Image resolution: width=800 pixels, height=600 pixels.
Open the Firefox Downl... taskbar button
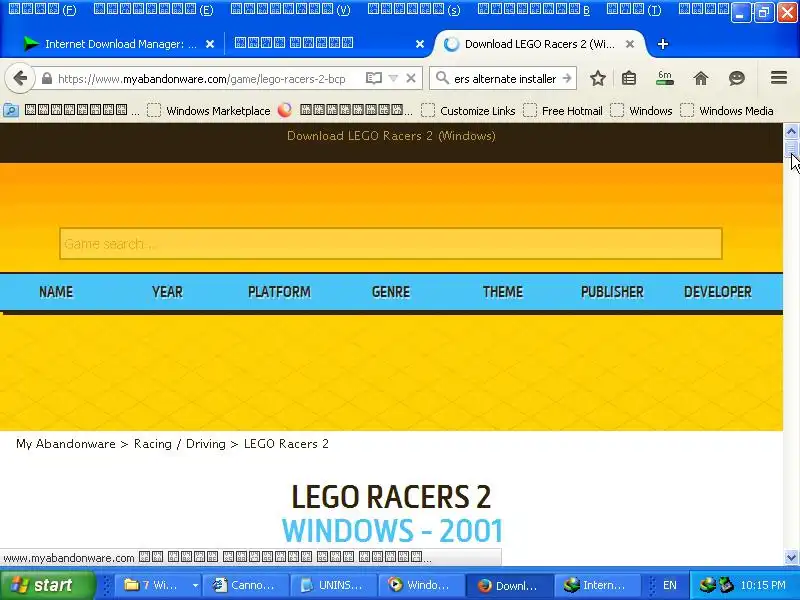[x=509, y=585]
